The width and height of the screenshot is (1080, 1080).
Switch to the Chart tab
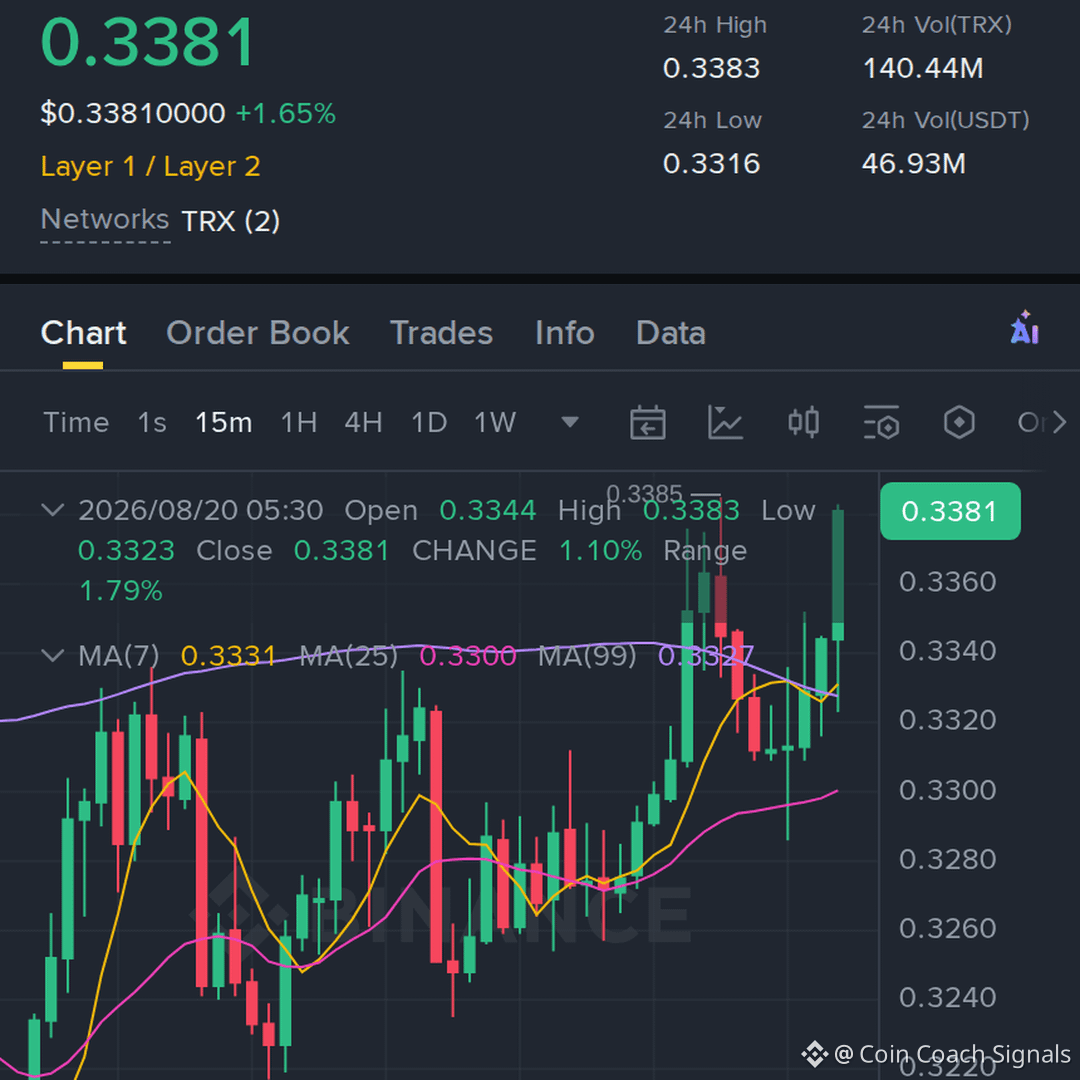coord(83,333)
